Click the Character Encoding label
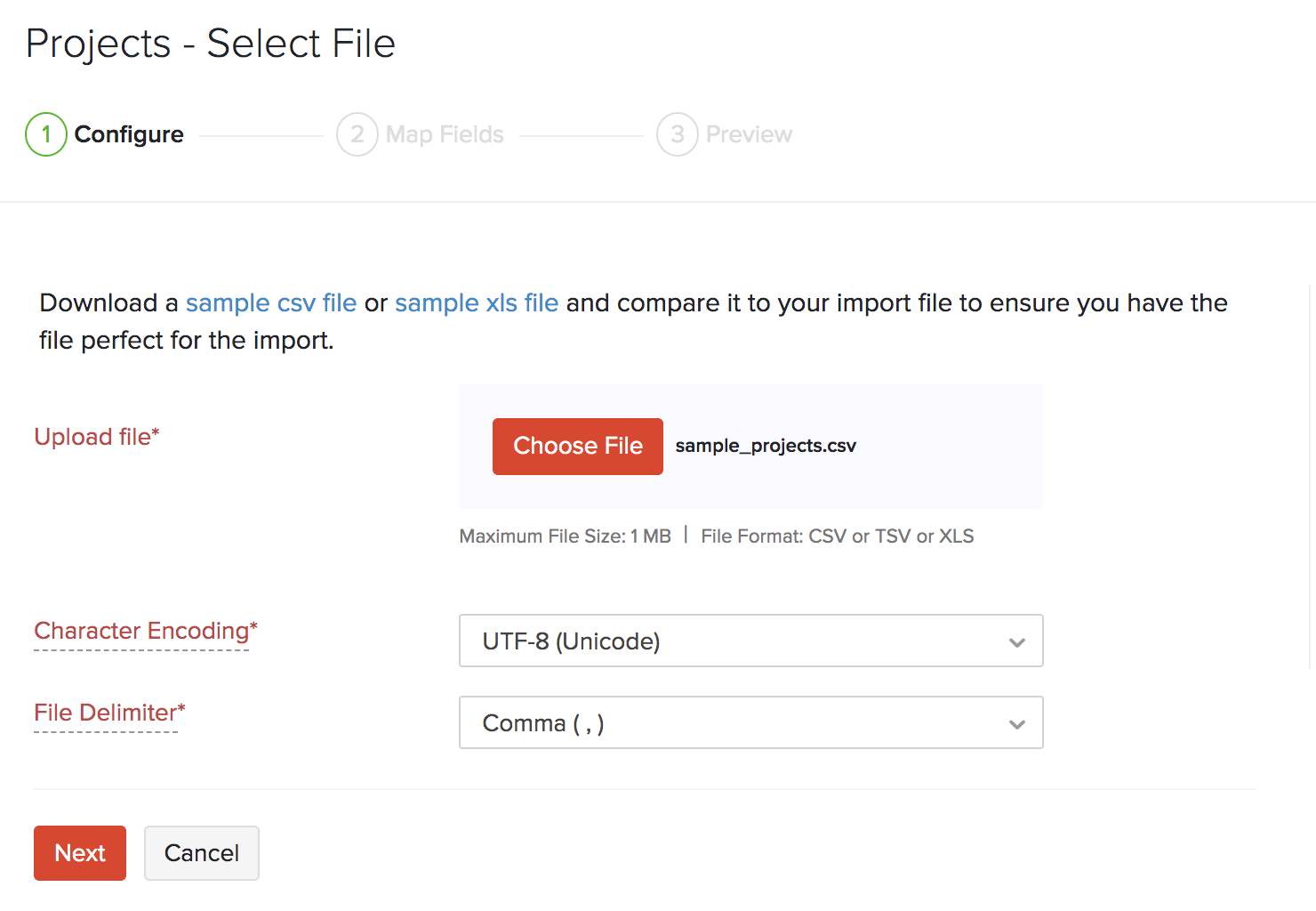Viewport: 1316px width, 911px height. [142, 631]
